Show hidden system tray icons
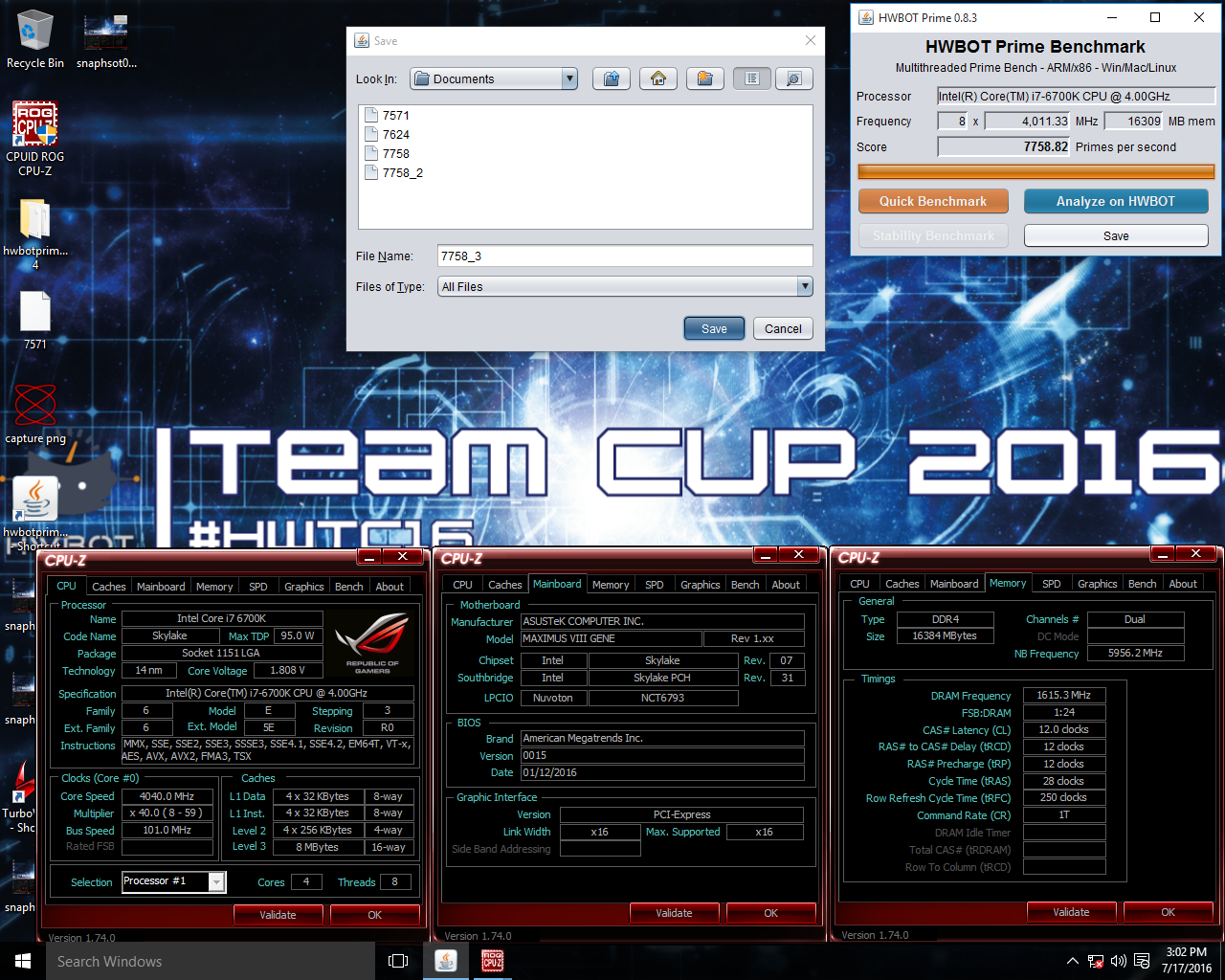This screenshot has width=1225, height=980. point(1073,961)
